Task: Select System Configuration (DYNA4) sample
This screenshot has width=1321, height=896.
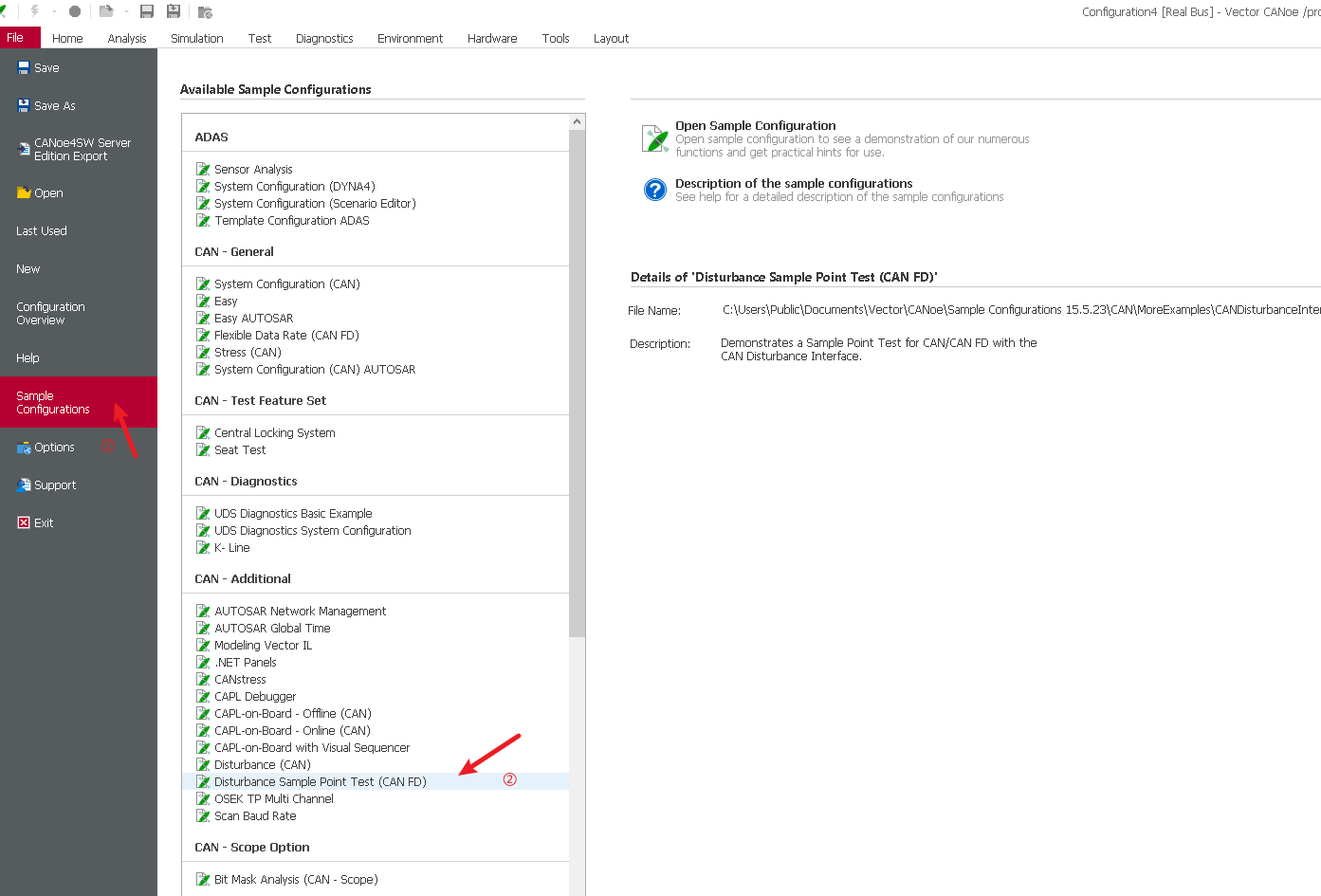Action: pos(295,187)
